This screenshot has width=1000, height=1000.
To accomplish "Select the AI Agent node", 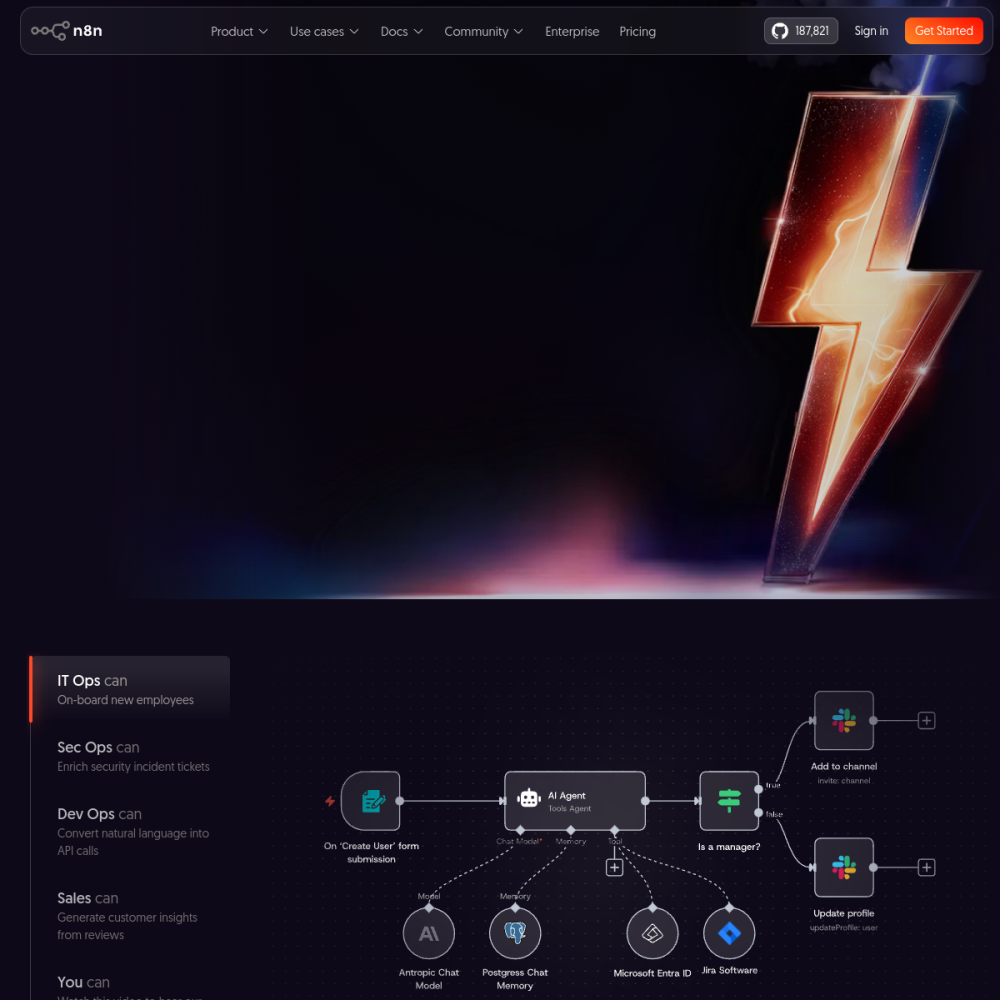I will (x=575, y=800).
